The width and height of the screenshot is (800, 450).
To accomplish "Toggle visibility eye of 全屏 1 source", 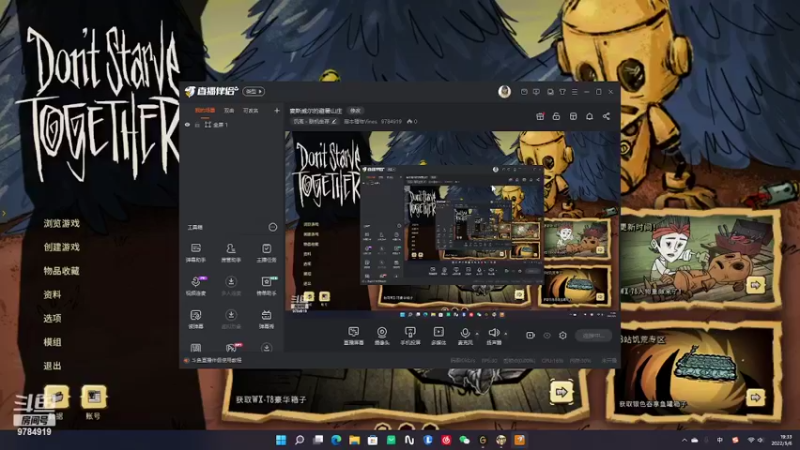I will pyautogui.click(x=187, y=124).
